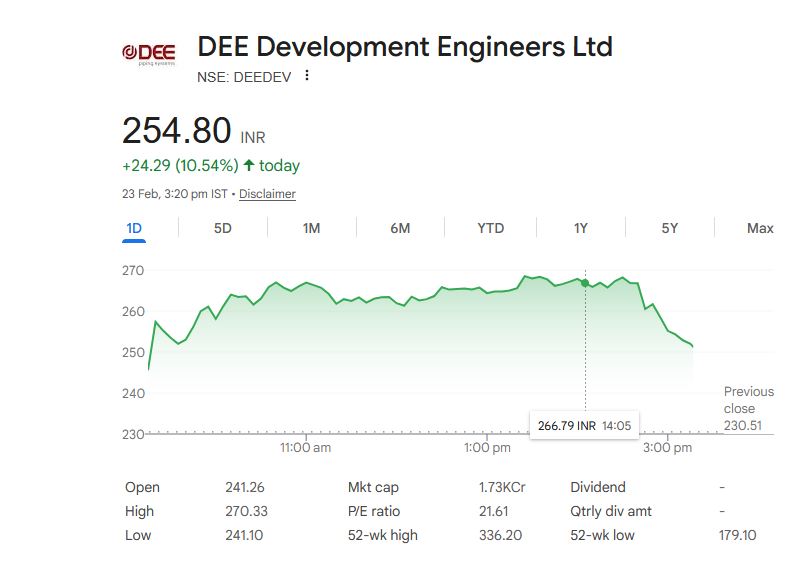Screen dimensions: 793x584
Task: Click the green up arrow beside today
Action: 249,165
